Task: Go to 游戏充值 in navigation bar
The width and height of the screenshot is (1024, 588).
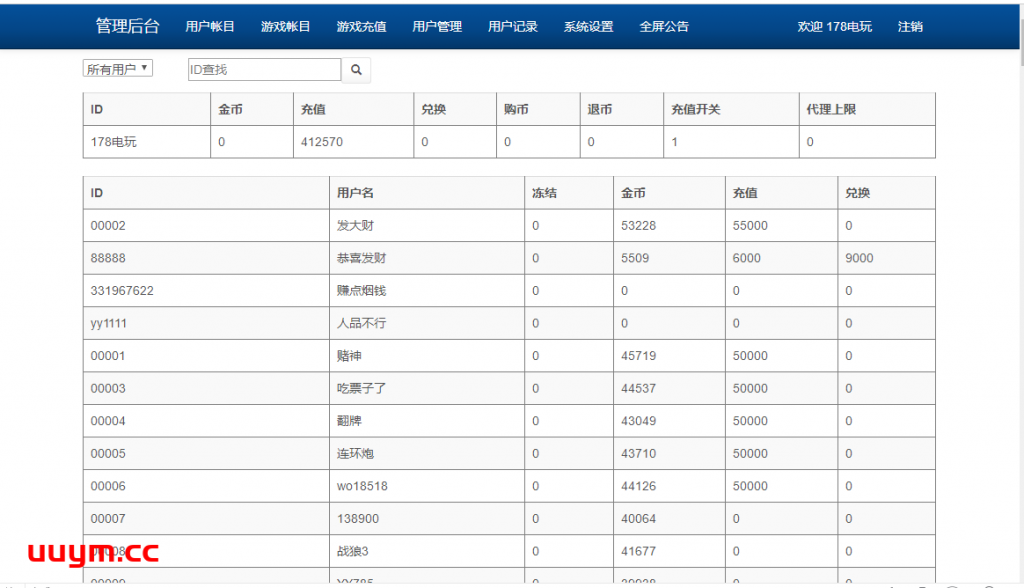Action: click(x=361, y=27)
